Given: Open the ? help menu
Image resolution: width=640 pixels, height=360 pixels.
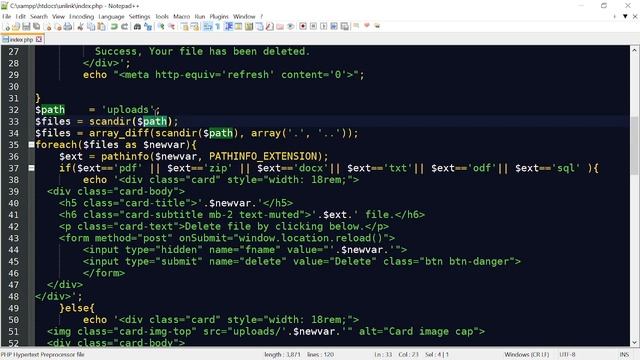Looking at the screenshot, I should 262,16.
